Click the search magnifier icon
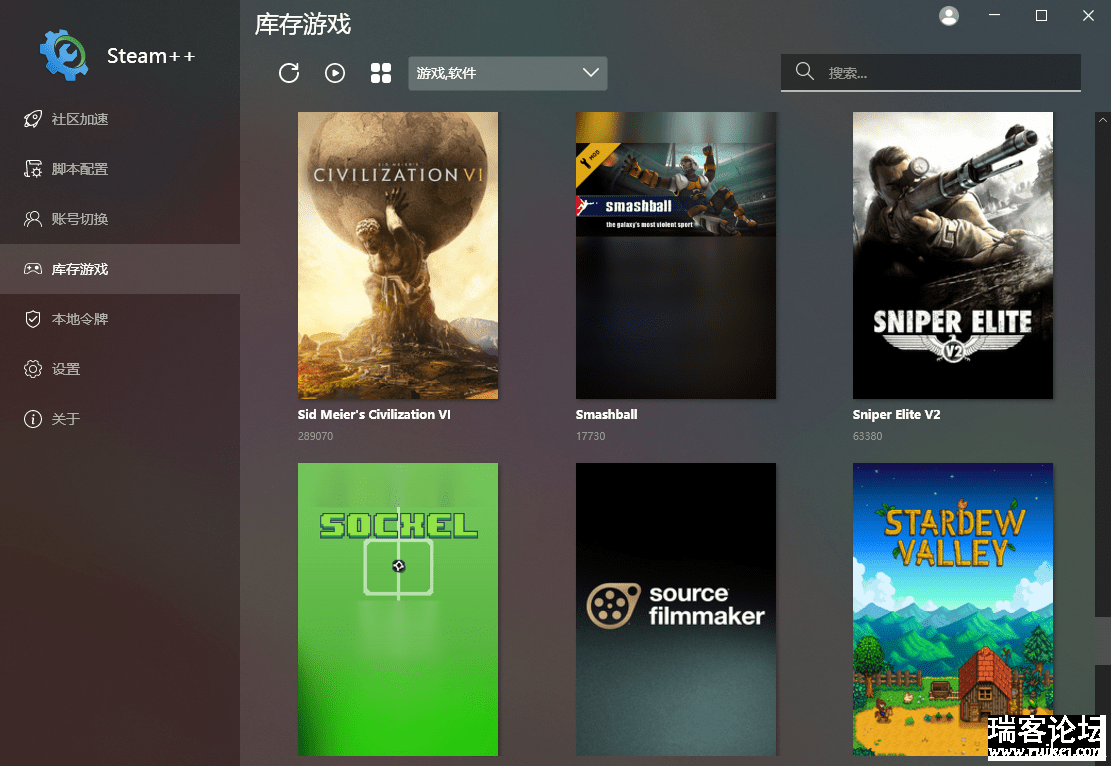This screenshot has height=766, width=1111. 804,71
